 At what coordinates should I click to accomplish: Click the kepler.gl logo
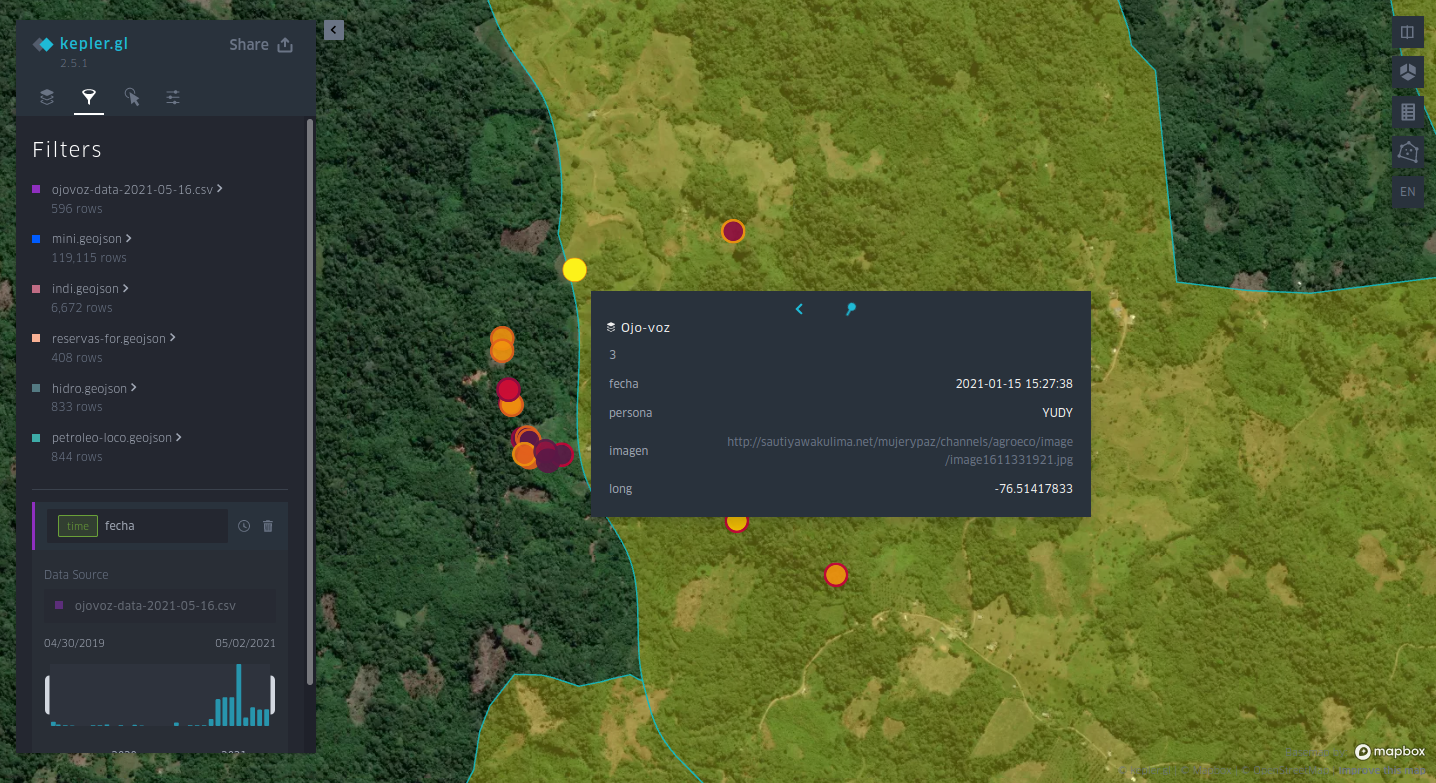81,44
